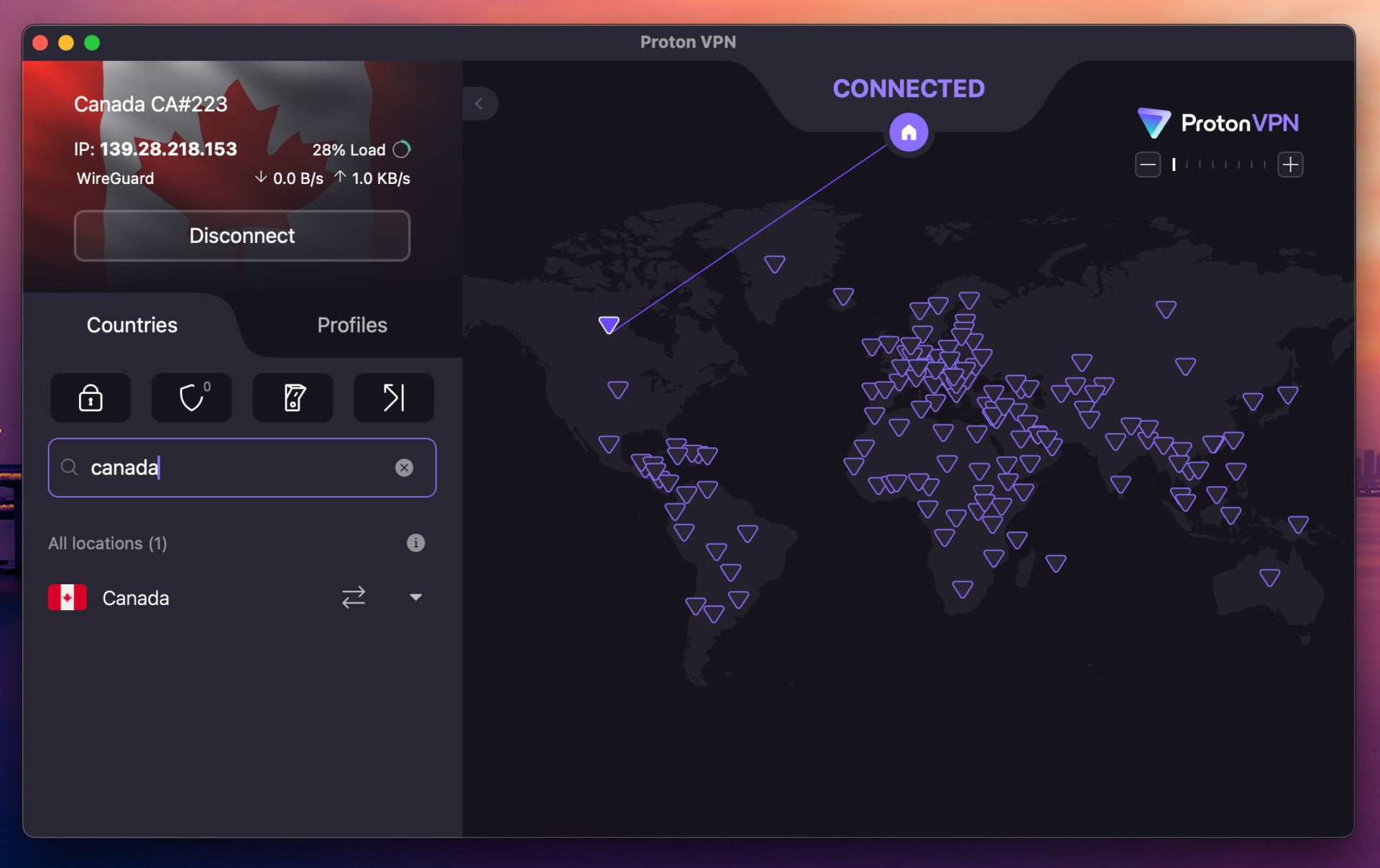
Task: Click the IP address 139.28.218.153
Action: (168, 149)
